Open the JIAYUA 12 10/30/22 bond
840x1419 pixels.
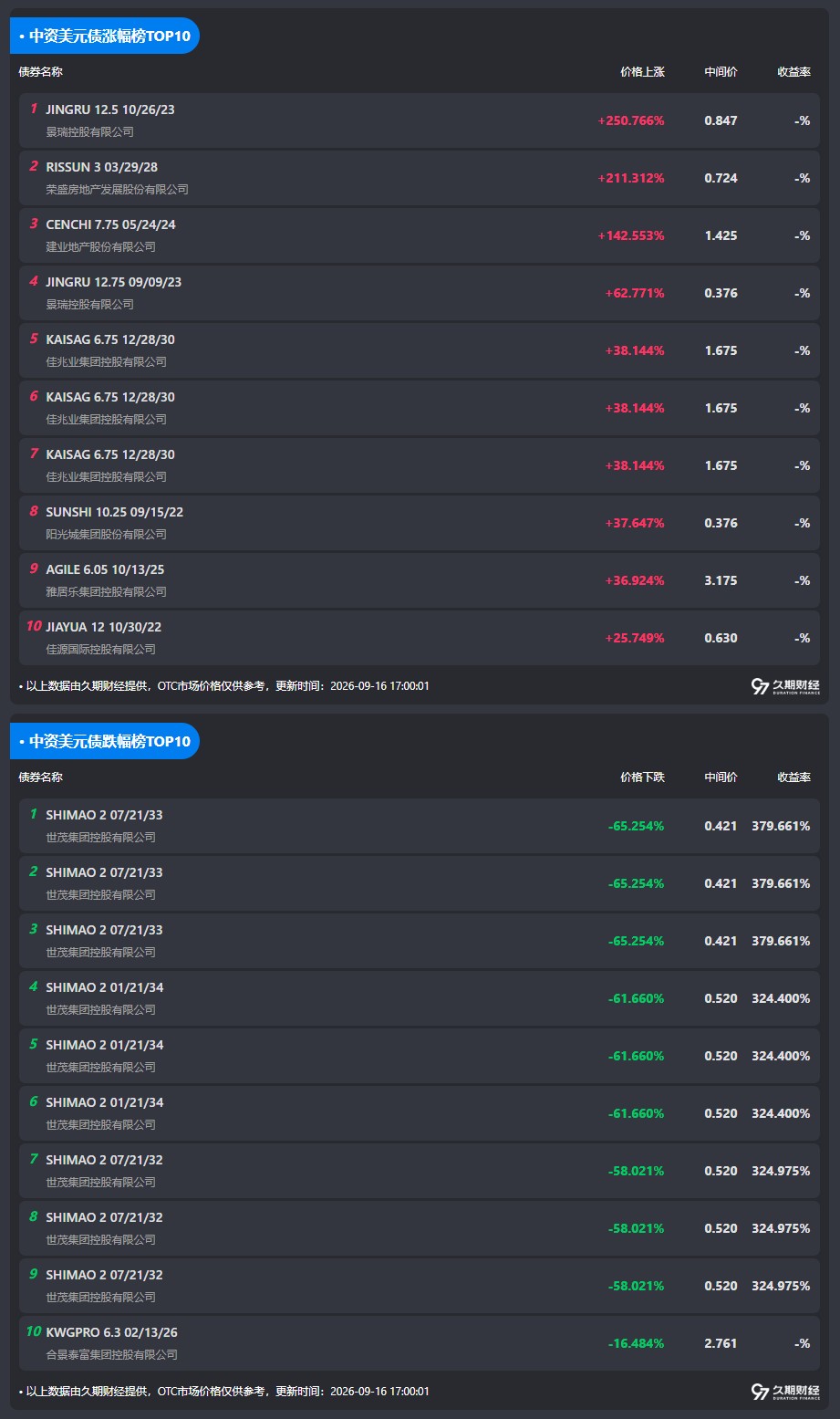coord(104,627)
